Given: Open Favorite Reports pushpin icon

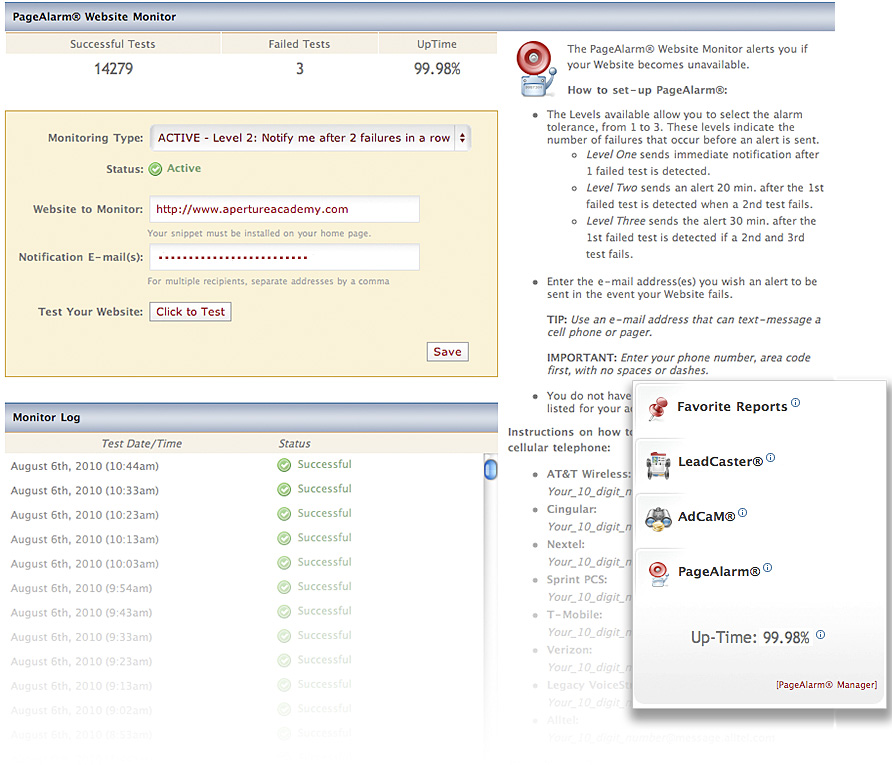Looking at the screenshot, I should pyautogui.click(x=658, y=408).
